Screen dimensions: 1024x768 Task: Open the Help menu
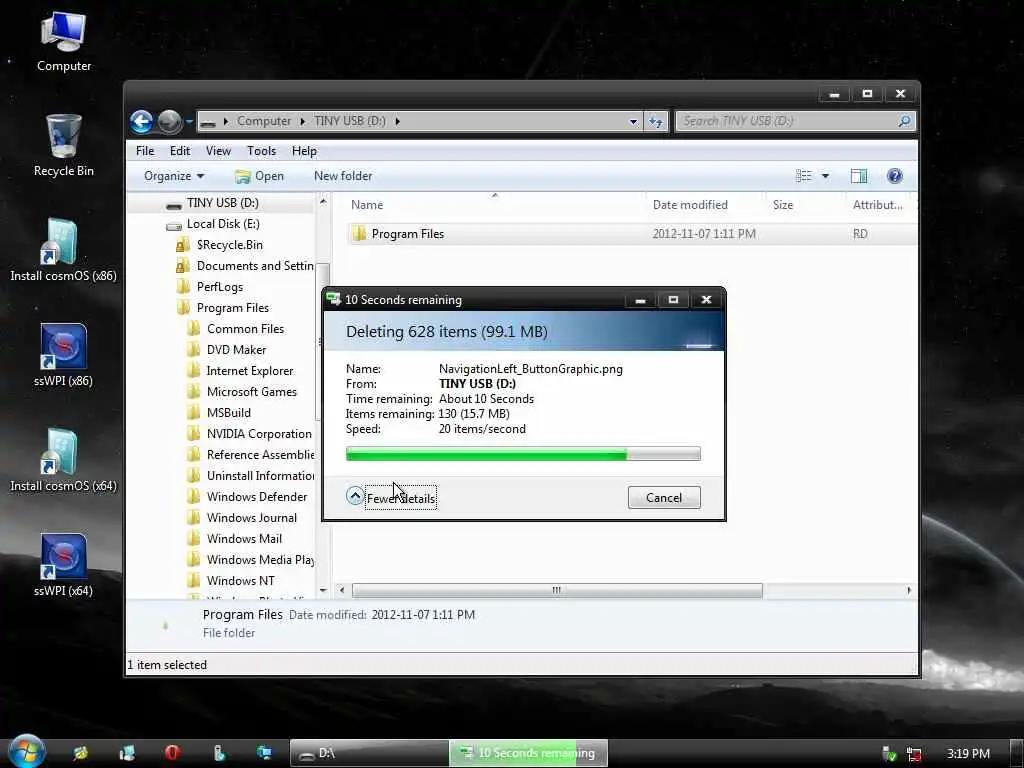tap(304, 151)
